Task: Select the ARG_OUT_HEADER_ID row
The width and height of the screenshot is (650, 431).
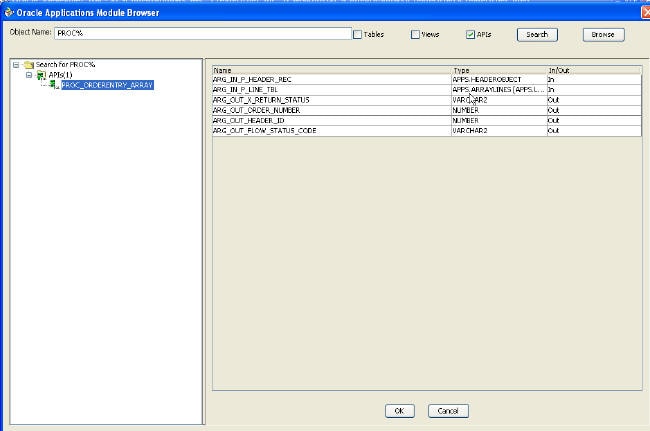Action: click(x=427, y=120)
